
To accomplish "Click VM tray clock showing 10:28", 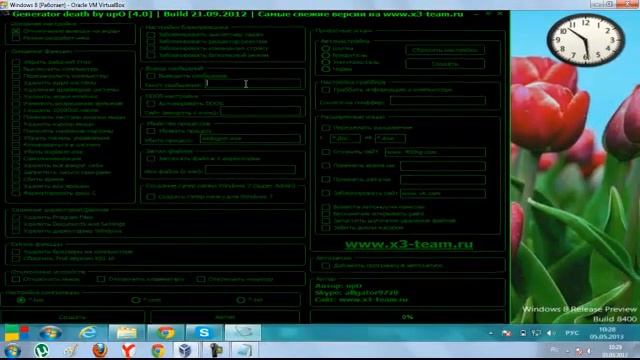I will pyautogui.click(x=607, y=333).
